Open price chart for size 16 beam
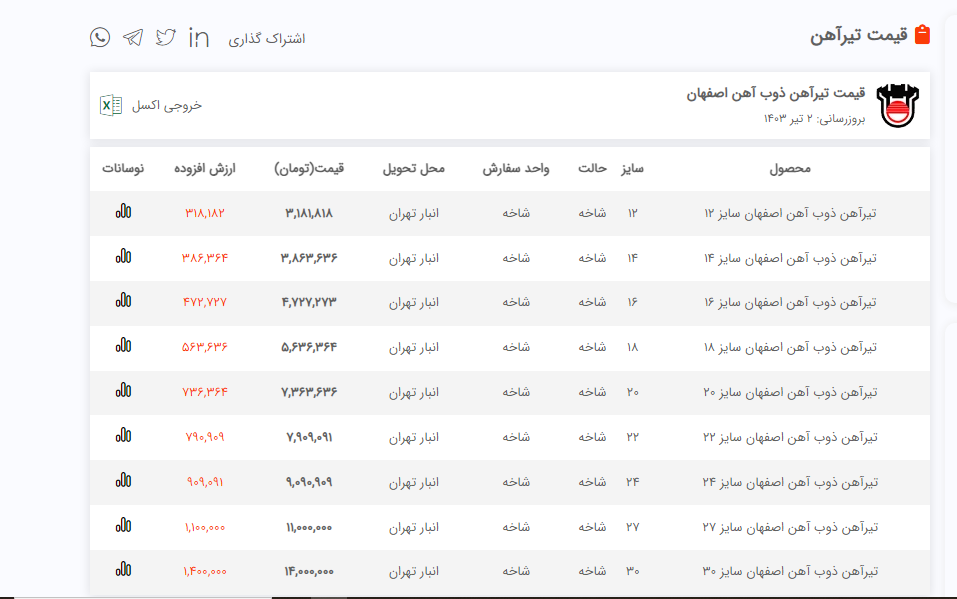 click(123, 301)
